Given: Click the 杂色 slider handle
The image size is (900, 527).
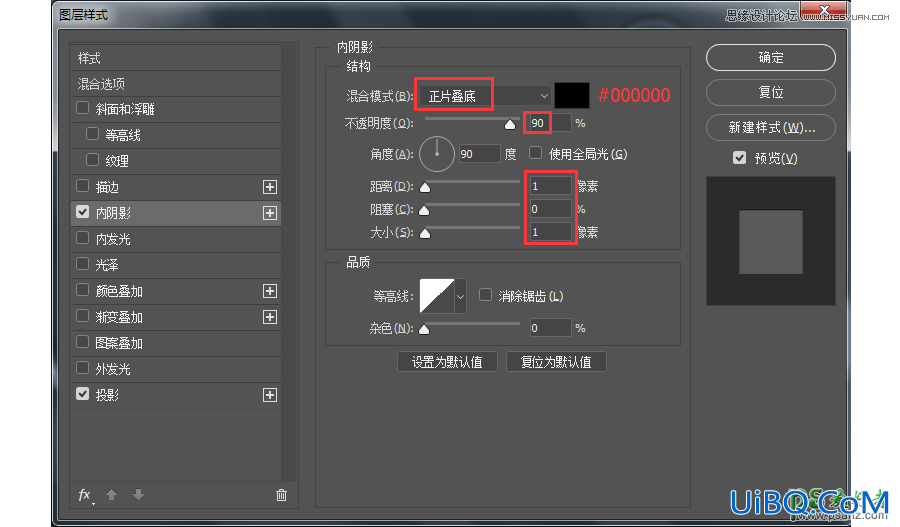Looking at the screenshot, I should [x=424, y=330].
